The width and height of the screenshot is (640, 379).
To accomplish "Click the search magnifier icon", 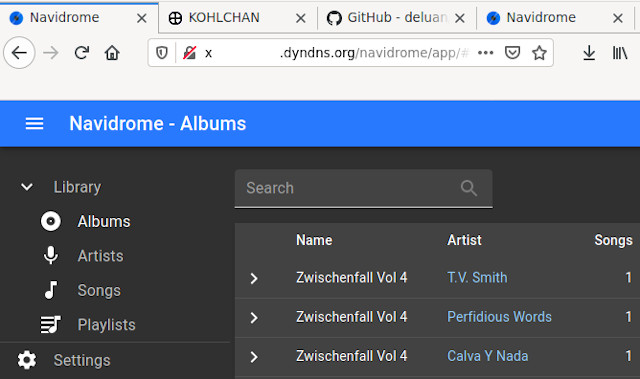I will [469, 188].
